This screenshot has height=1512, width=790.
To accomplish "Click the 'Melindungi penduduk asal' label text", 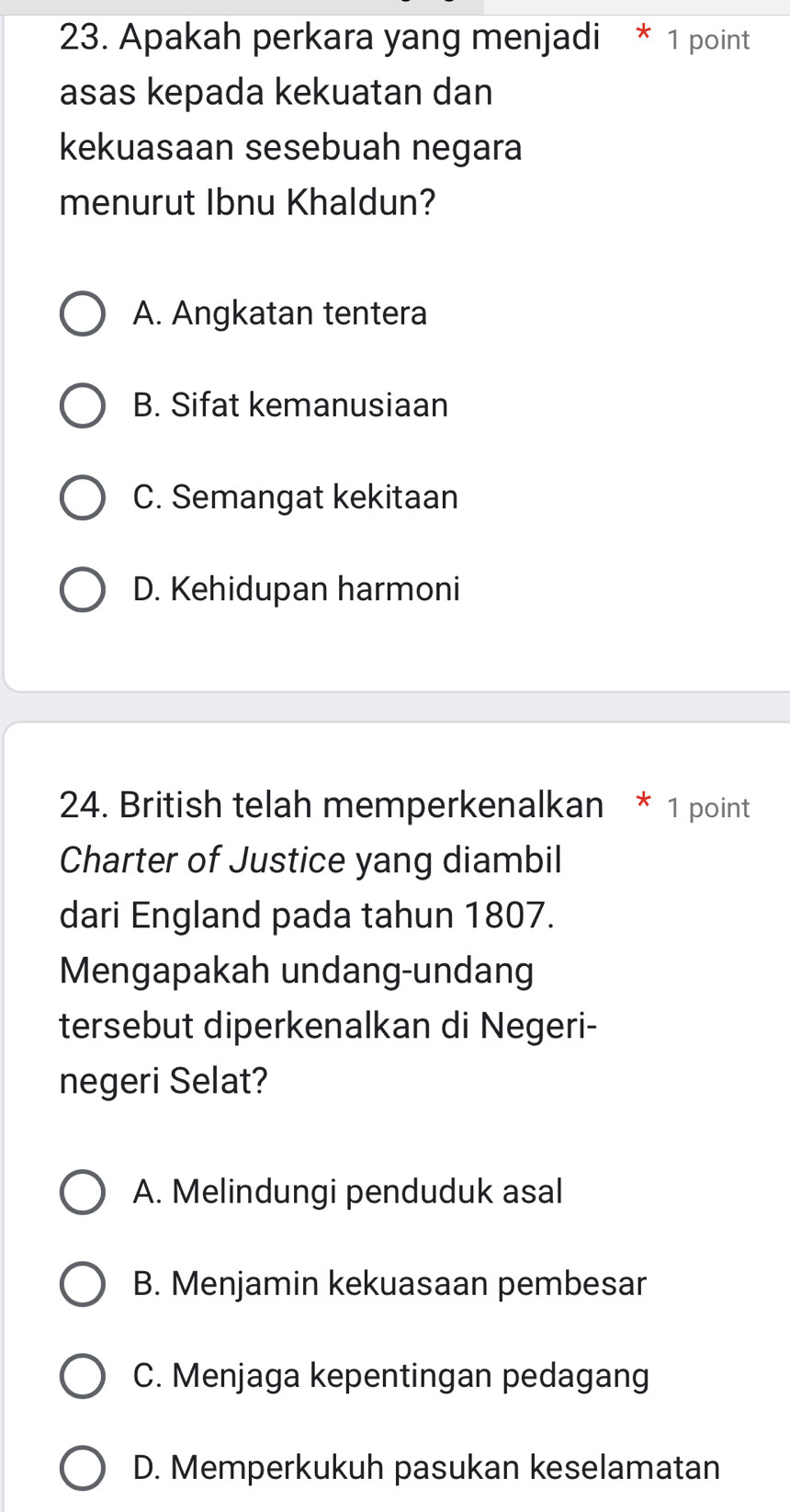I will 347,1192.
